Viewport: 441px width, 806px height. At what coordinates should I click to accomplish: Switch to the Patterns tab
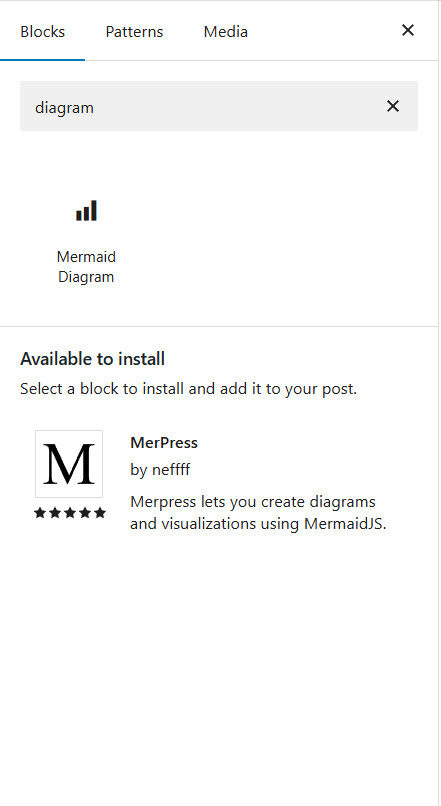point(134,31)
